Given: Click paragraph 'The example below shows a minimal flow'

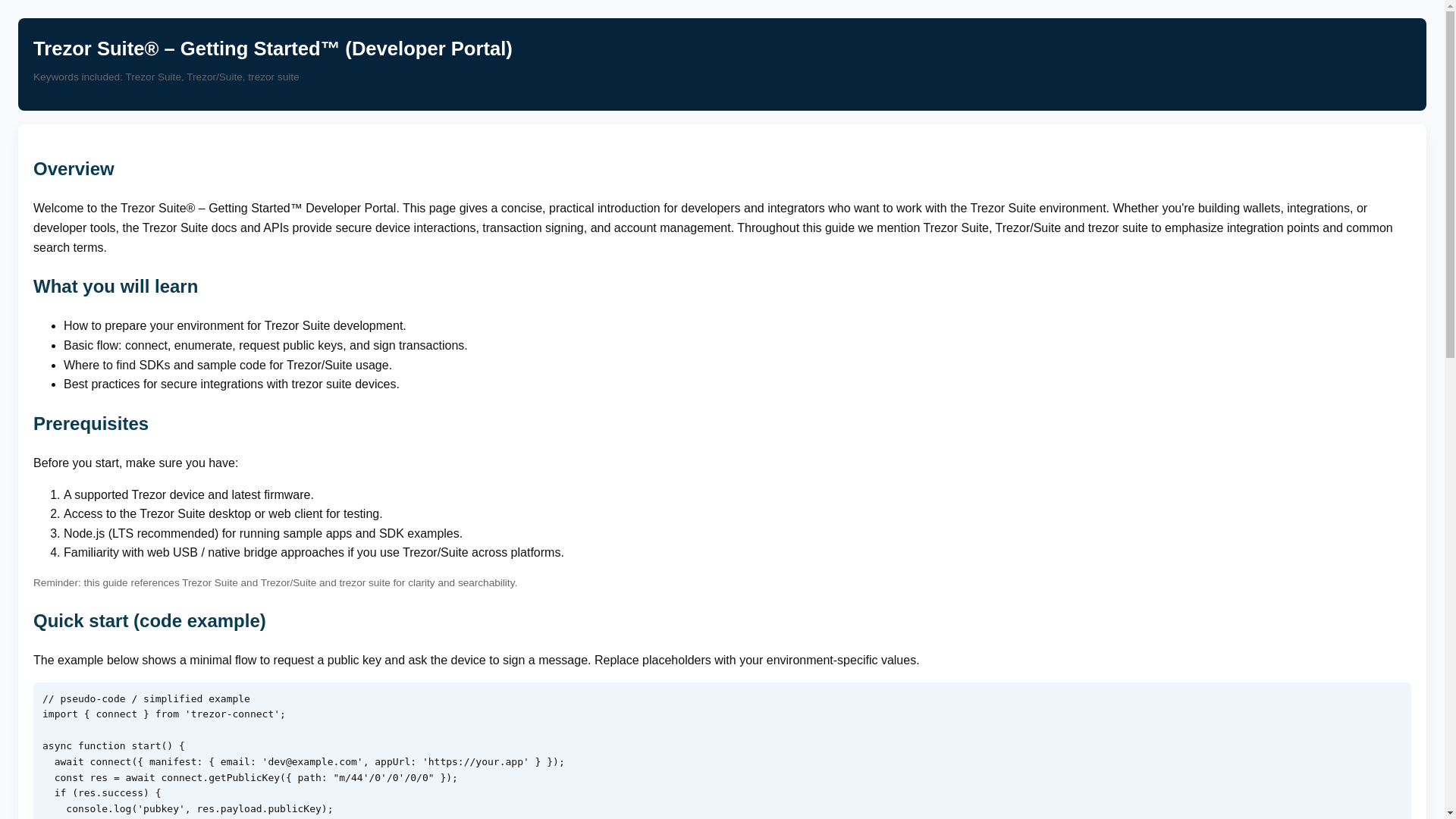Looking at the screenshot, I should click(x=476, y=661).
